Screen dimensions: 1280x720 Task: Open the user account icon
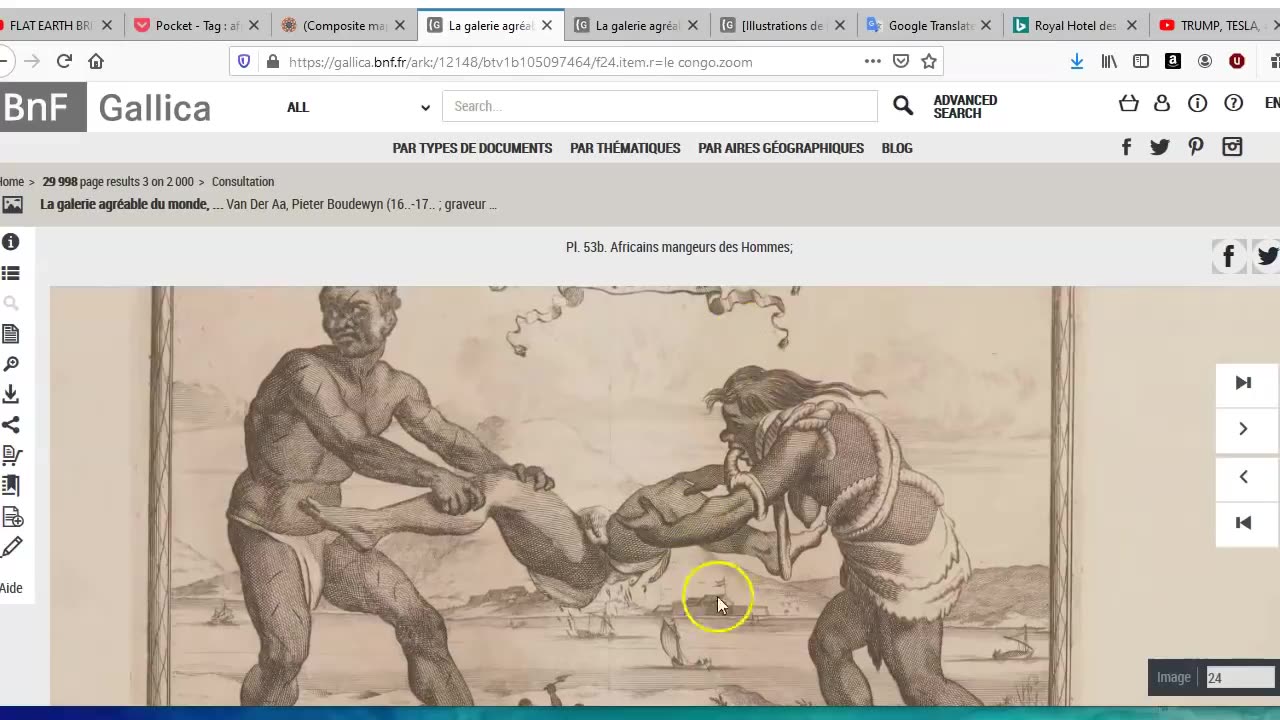coord(1162,103)
